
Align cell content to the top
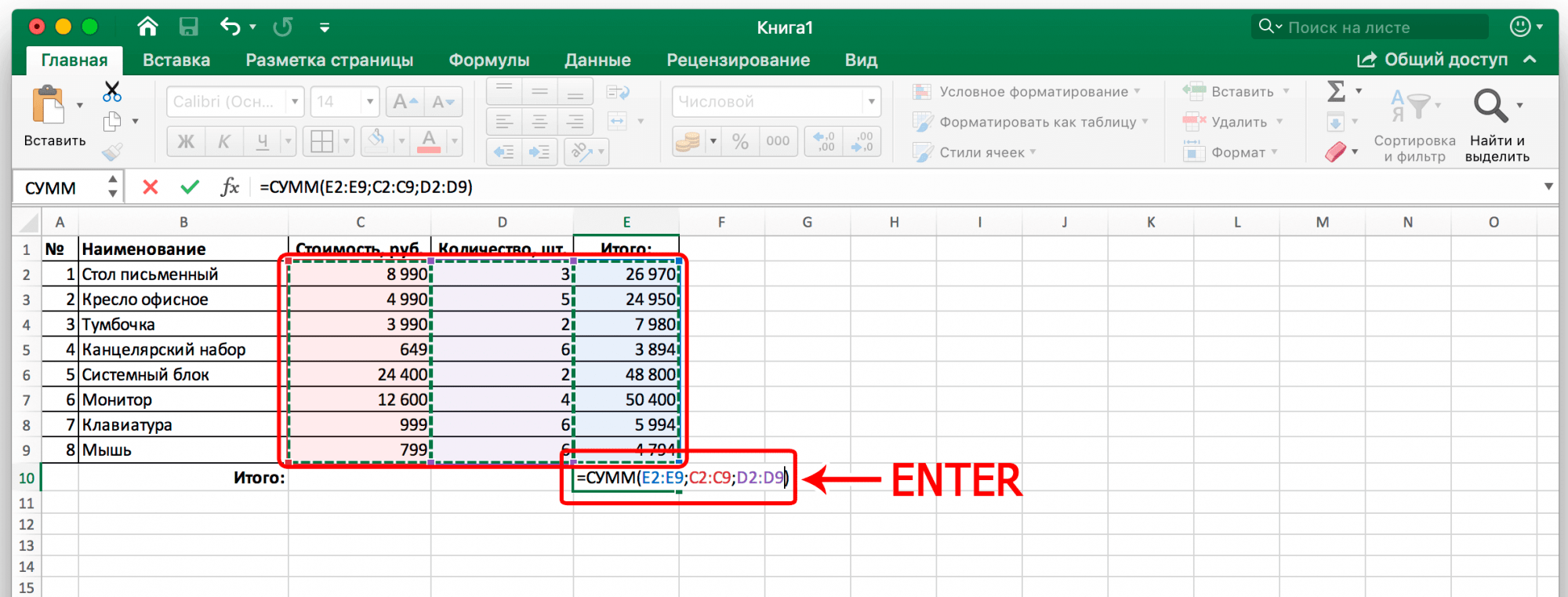(504, 92)
